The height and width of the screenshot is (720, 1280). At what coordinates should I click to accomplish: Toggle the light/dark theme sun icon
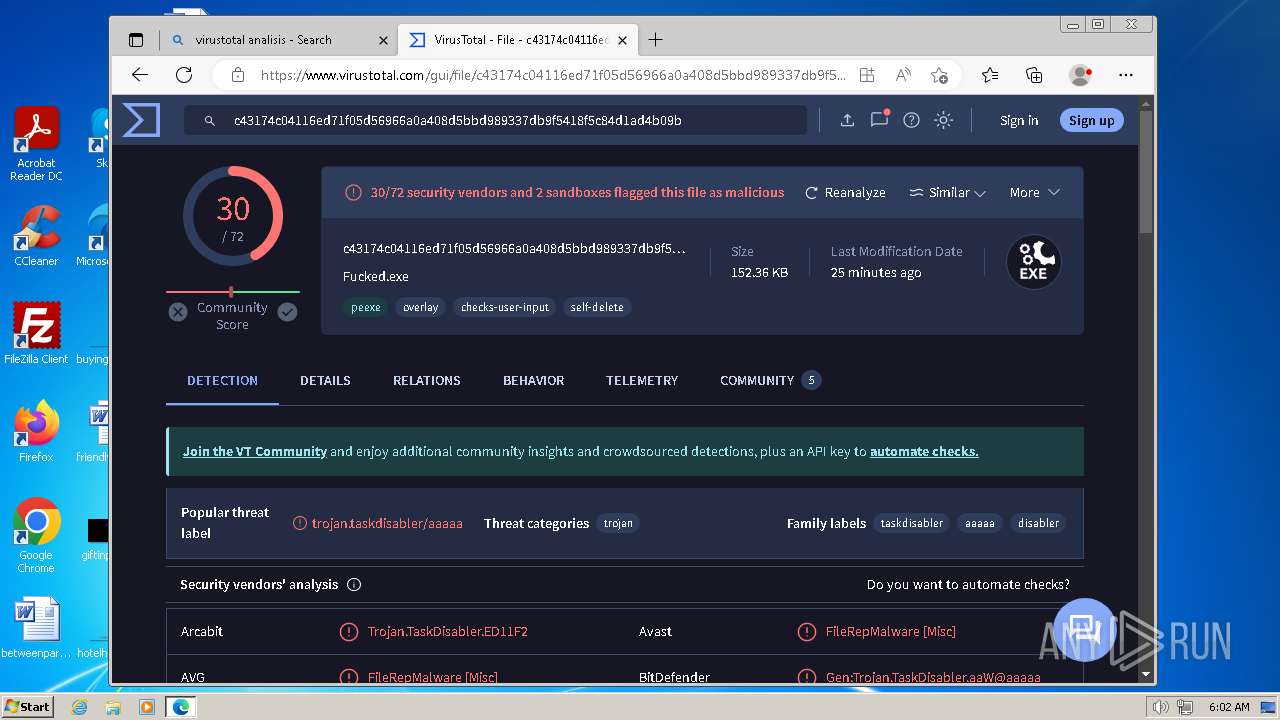click(x=943, y=120)
